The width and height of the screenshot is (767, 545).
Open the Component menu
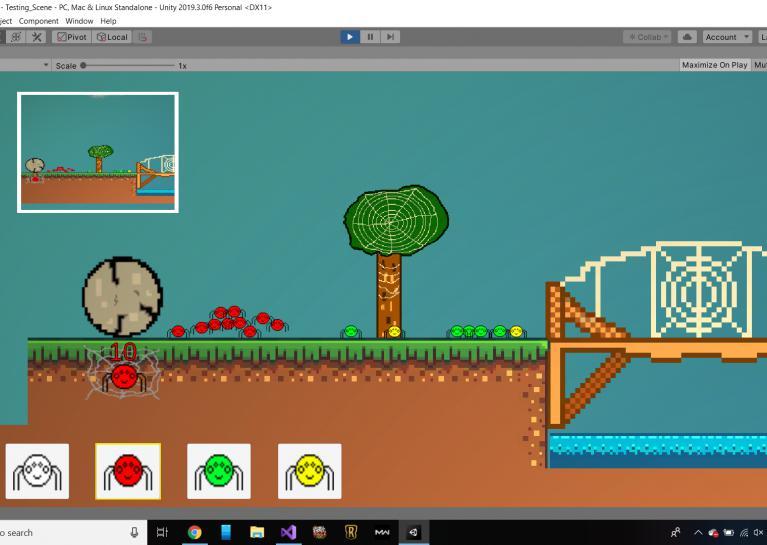38,21
